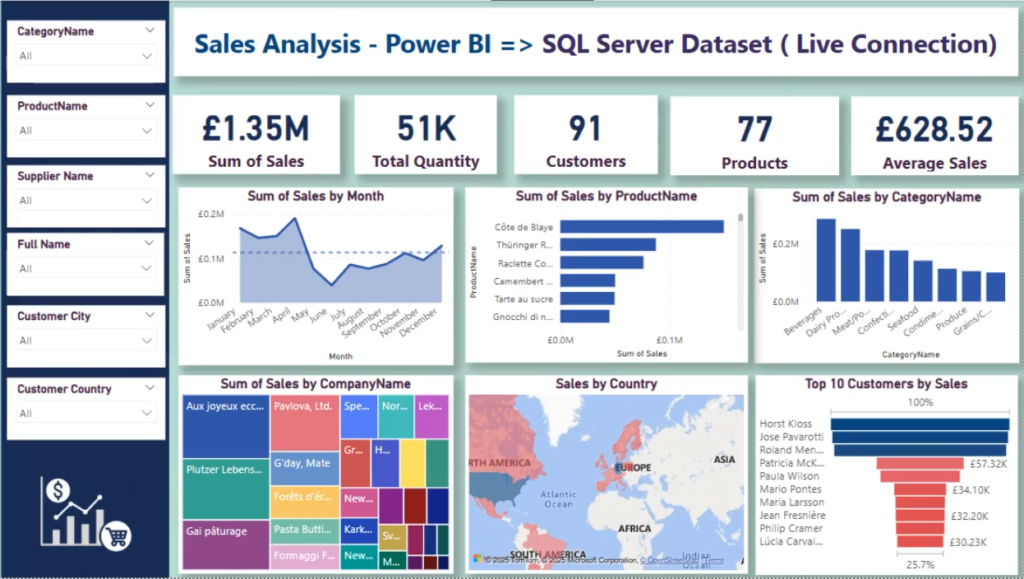Image resolution: width=1024 pixels, height=579 pixels.
Task: Collapse the Full Name slicer header chevron
Action: point(150,243)
